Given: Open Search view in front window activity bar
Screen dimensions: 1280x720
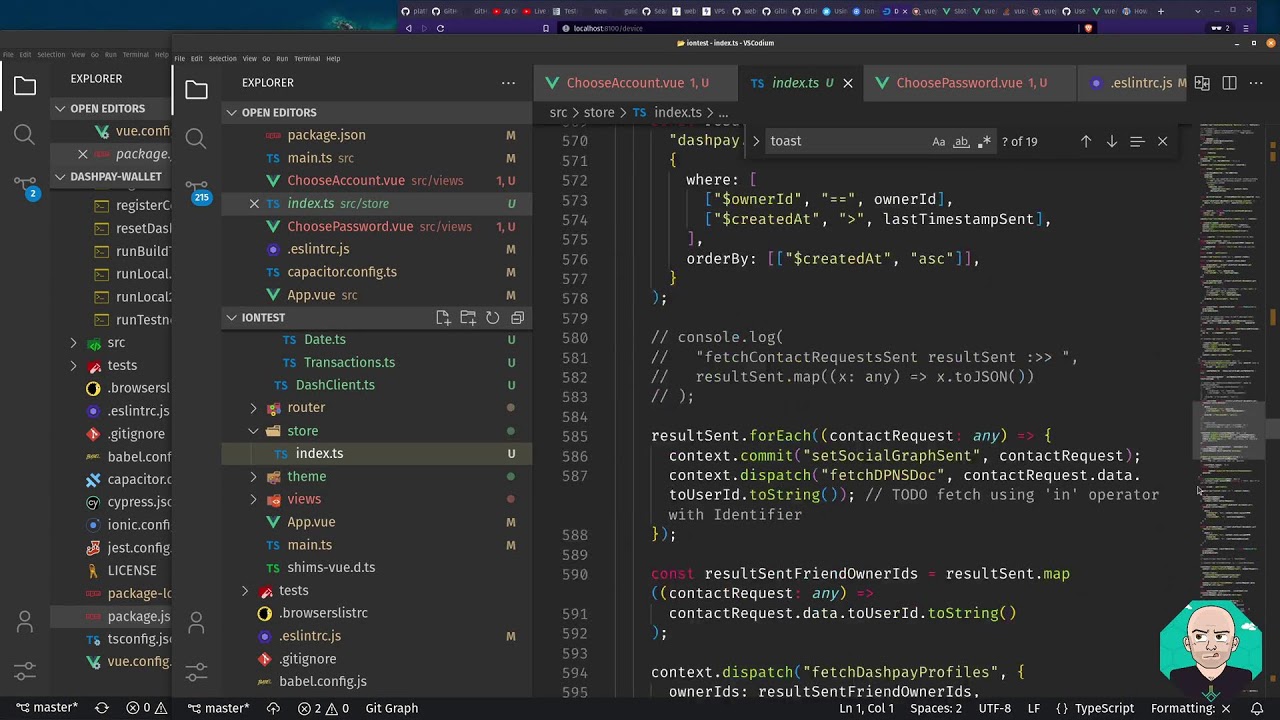Looking at the screenshot, I should [196, 138].
